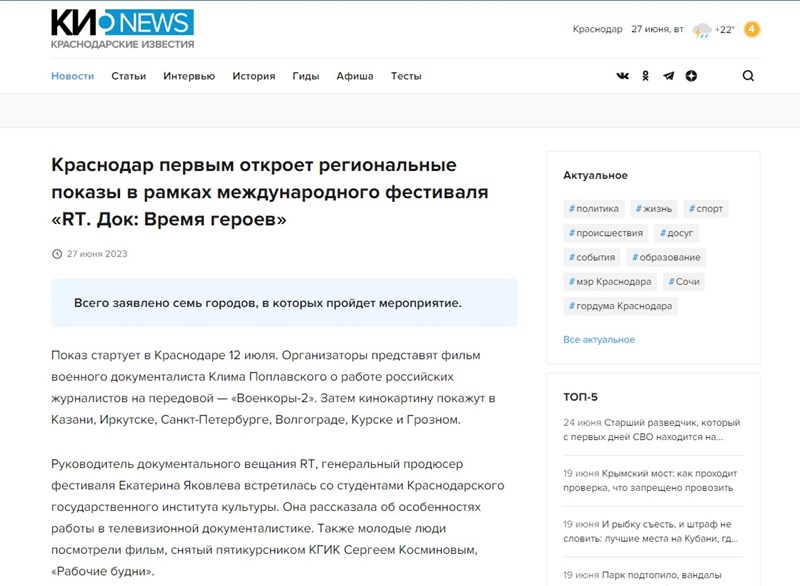Go to the Статьи section
Screen dimensions: 800x586
pyautogui.click(x=129, y=76)
